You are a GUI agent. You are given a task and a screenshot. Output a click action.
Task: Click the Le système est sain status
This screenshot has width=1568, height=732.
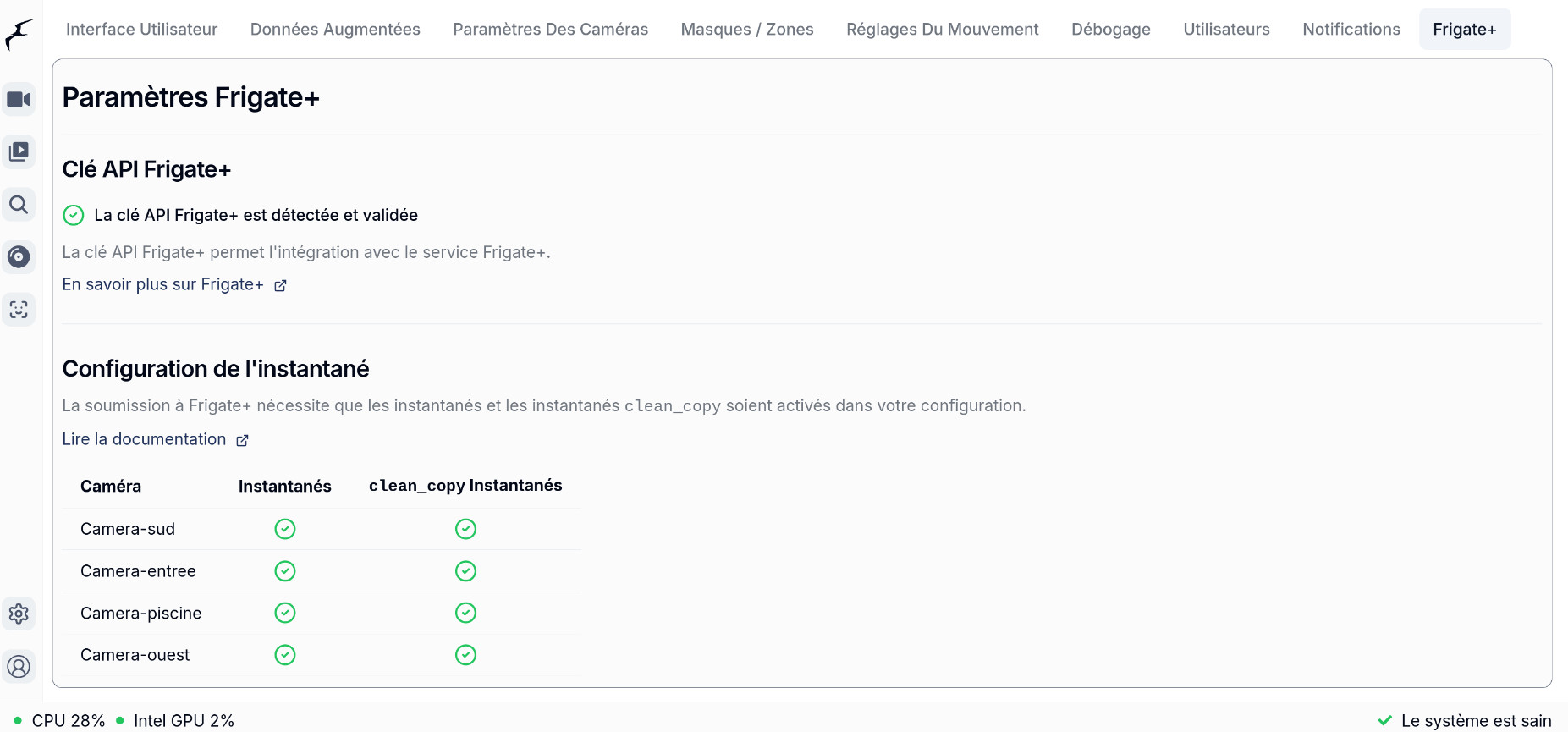pyautogui.click(x=1475, y=721)
